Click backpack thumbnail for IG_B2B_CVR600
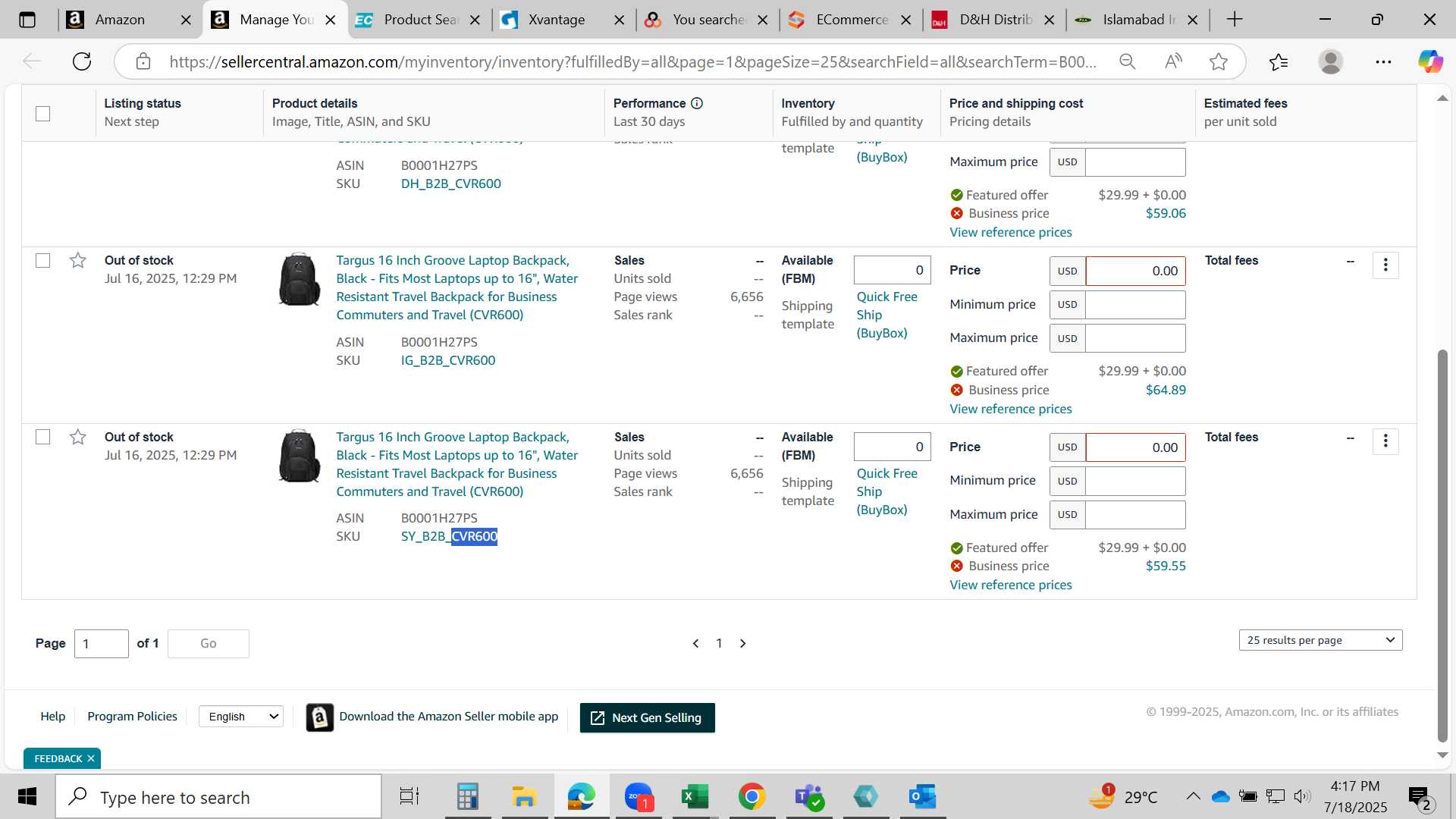Image resolution: width=1456 pixels, height=819 pixels. [x=299, y=279]
